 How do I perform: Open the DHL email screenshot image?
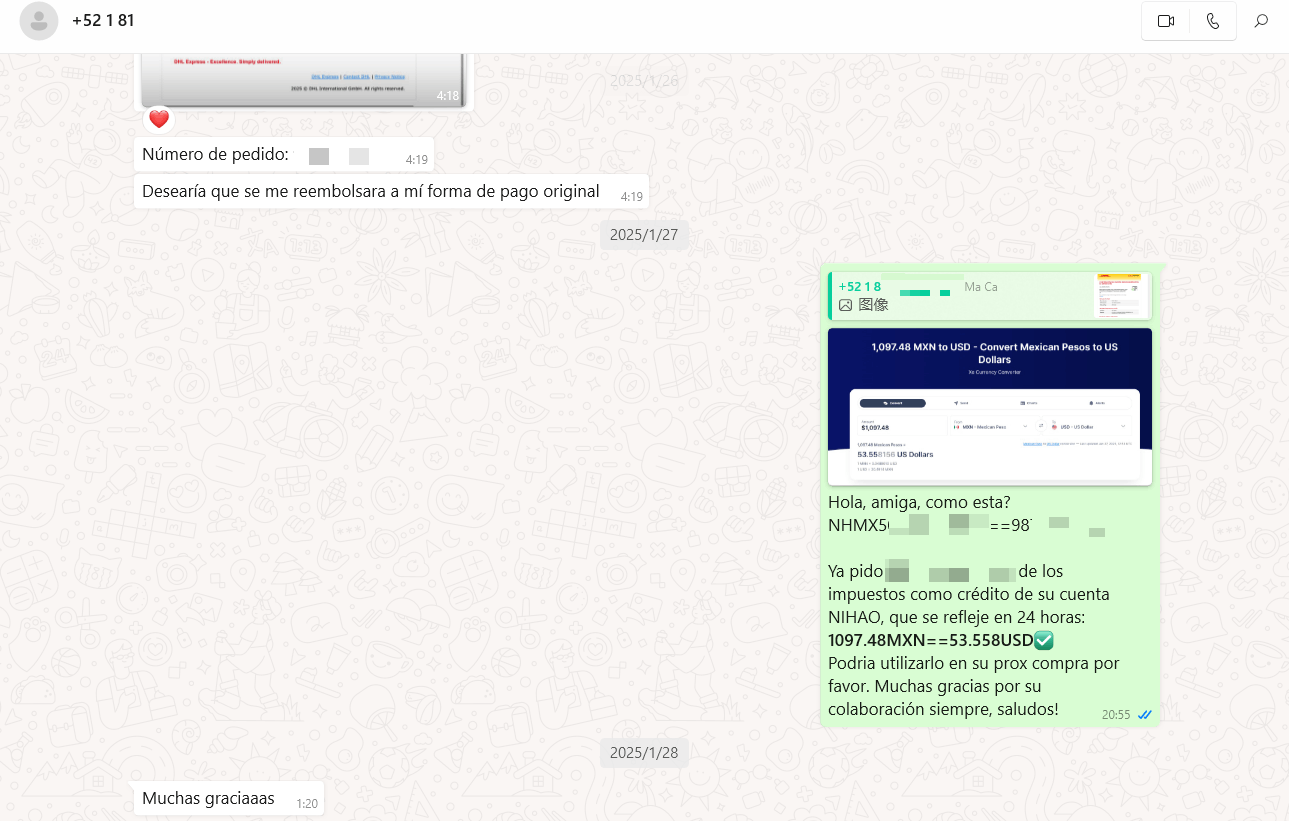point(303,80)
